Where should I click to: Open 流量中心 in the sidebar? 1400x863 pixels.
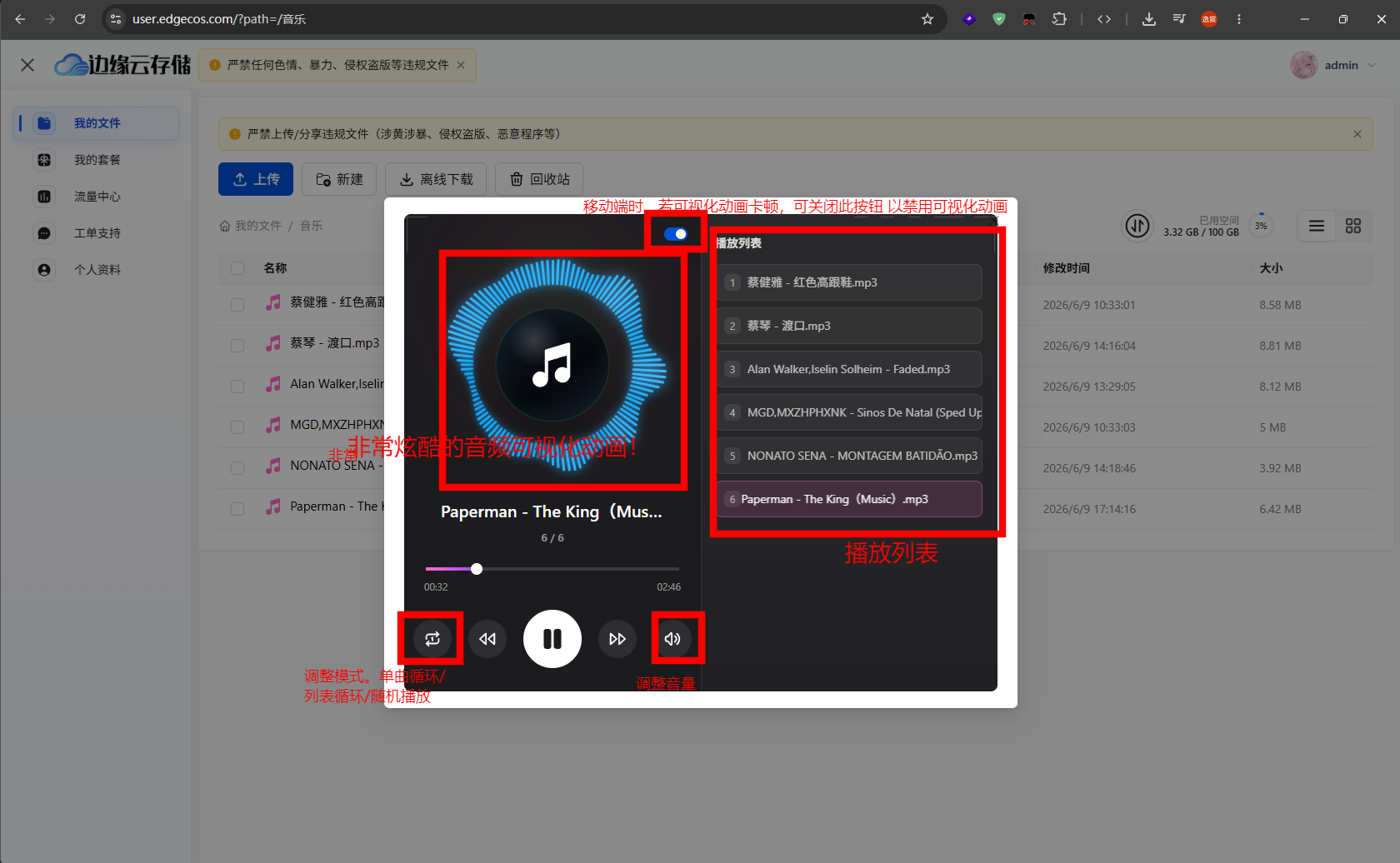[97, 197]
